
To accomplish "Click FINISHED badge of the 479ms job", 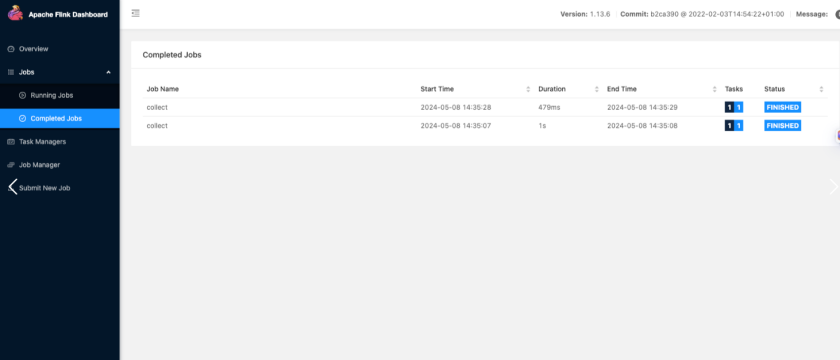I will click(x=783, y=107).
